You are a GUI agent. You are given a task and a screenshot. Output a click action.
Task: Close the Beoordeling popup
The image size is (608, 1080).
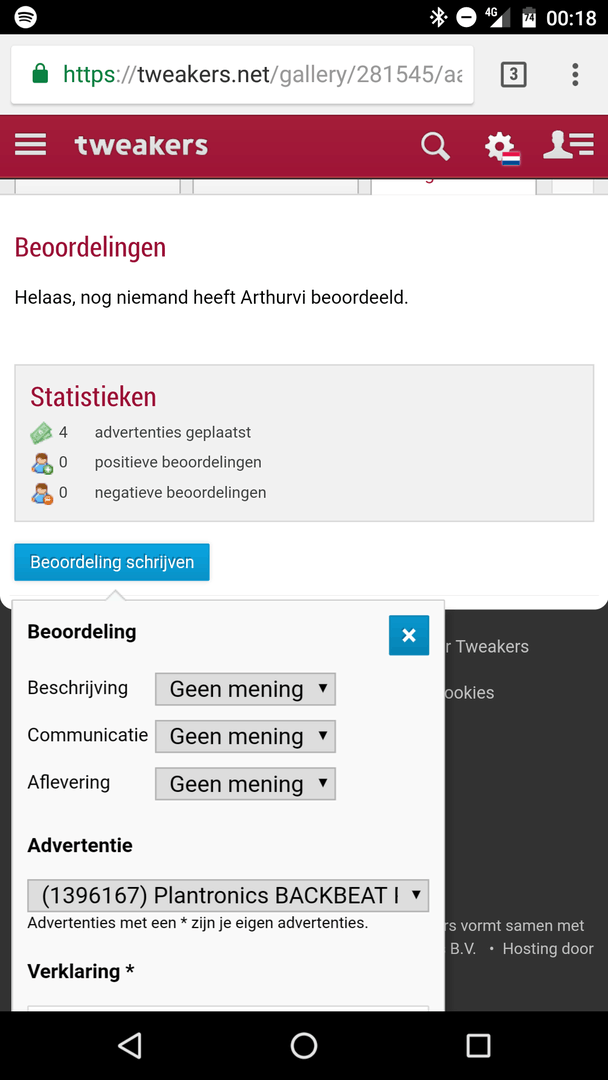[x=408, y=636]
